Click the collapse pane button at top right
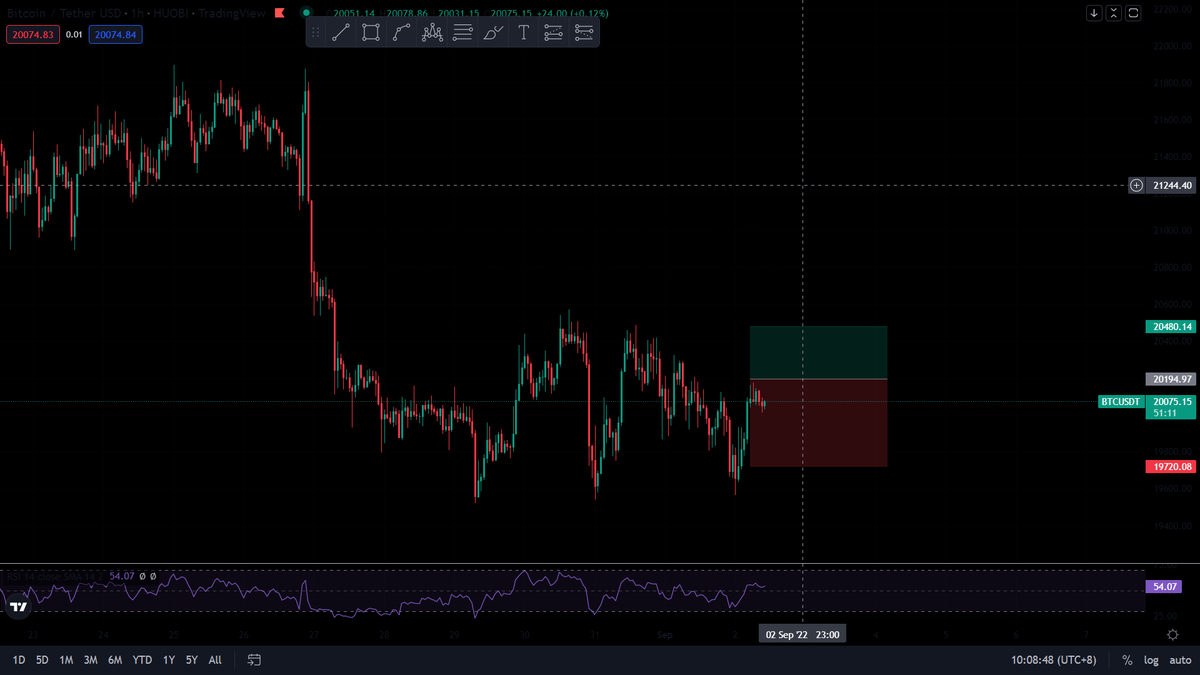 1114,13
